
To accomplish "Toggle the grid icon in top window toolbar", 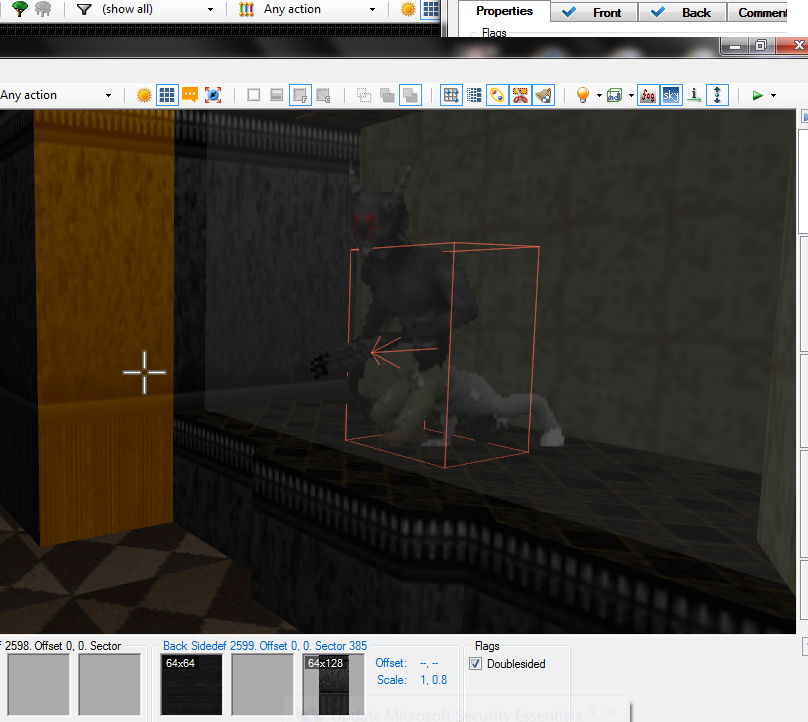I will pos(431,9).
